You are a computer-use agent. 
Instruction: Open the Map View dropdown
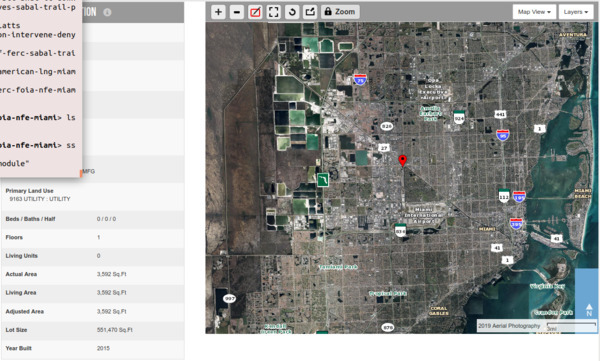tap(534, 12)
